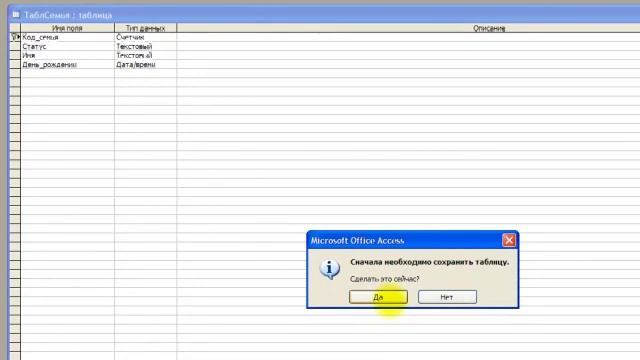This screenshot has height=360, width=640.
Task: Click the info icon in the dialog
Action: coord(330,269)
